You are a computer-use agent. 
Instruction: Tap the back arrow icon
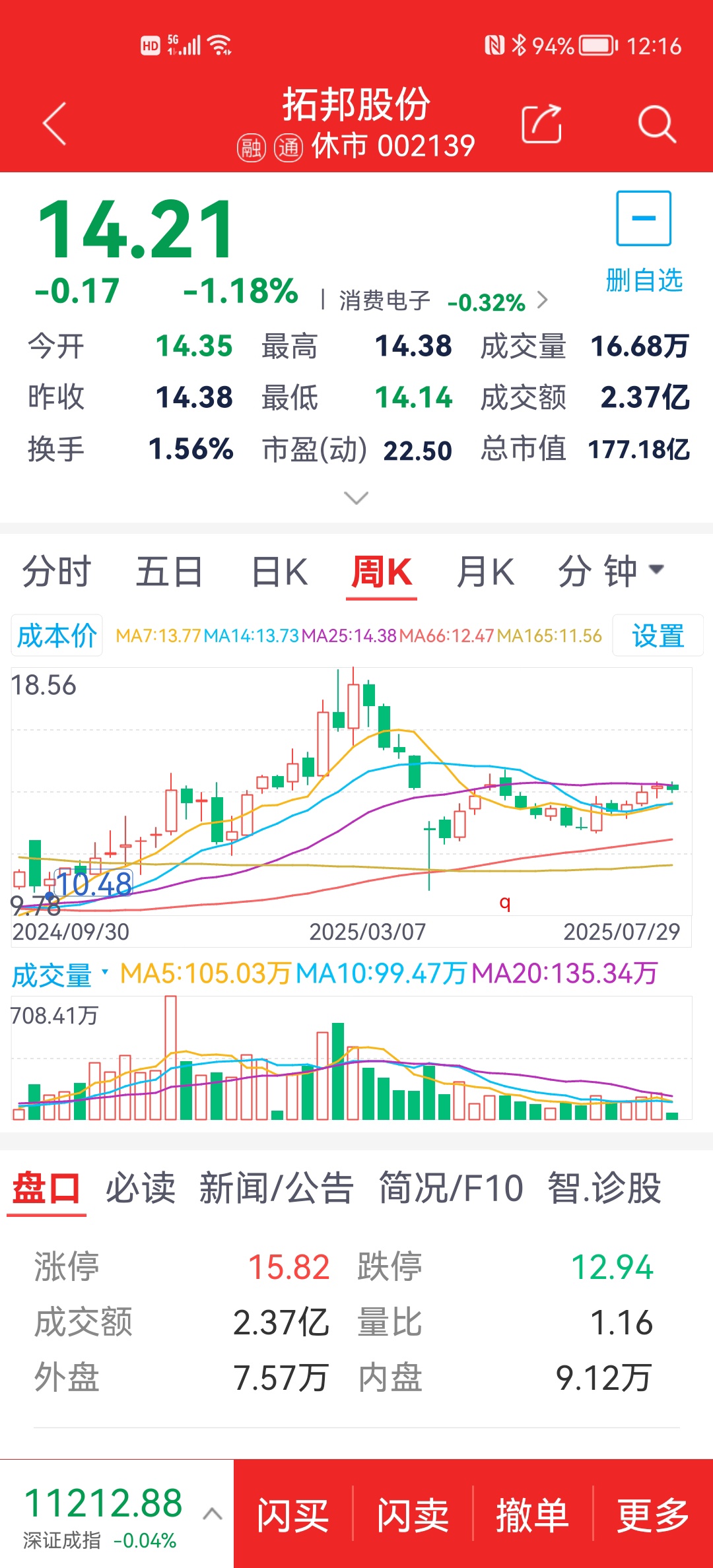click(55, 123)
